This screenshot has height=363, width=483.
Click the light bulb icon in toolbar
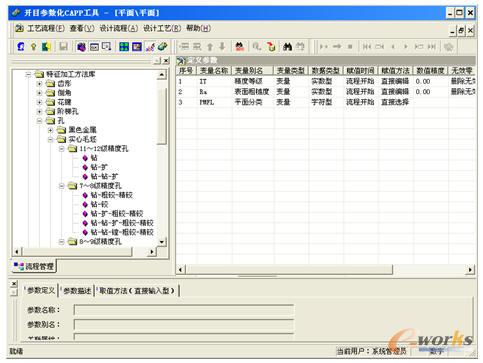coord(33,47)
